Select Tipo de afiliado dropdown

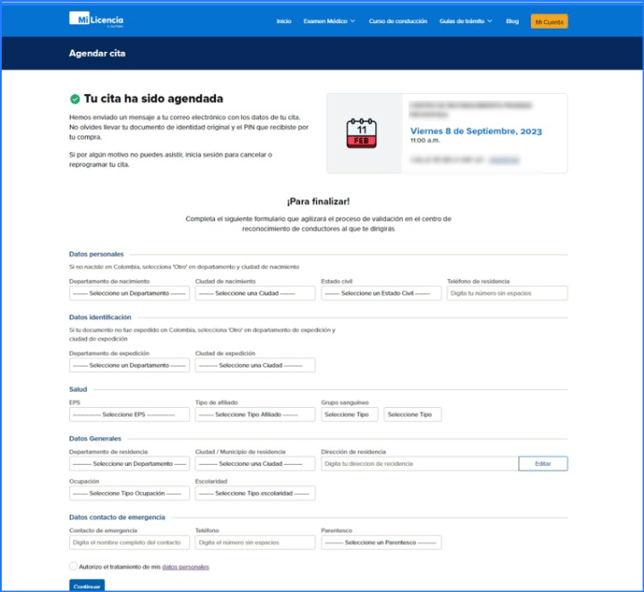coord(255,415)
